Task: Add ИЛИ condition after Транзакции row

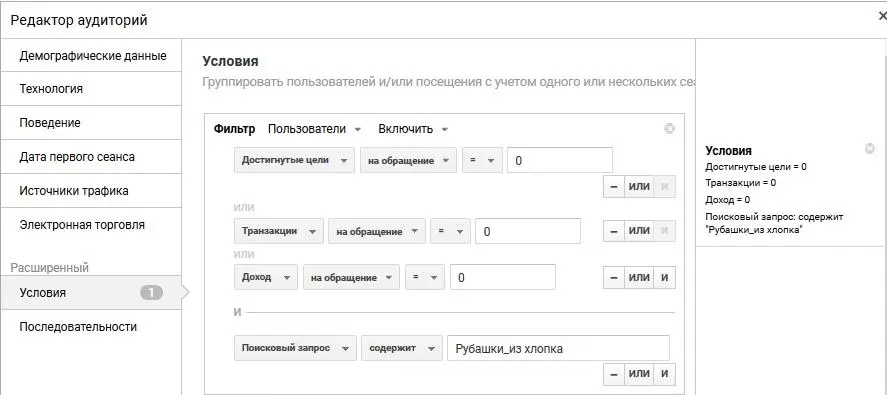Action: click(639, 231)
